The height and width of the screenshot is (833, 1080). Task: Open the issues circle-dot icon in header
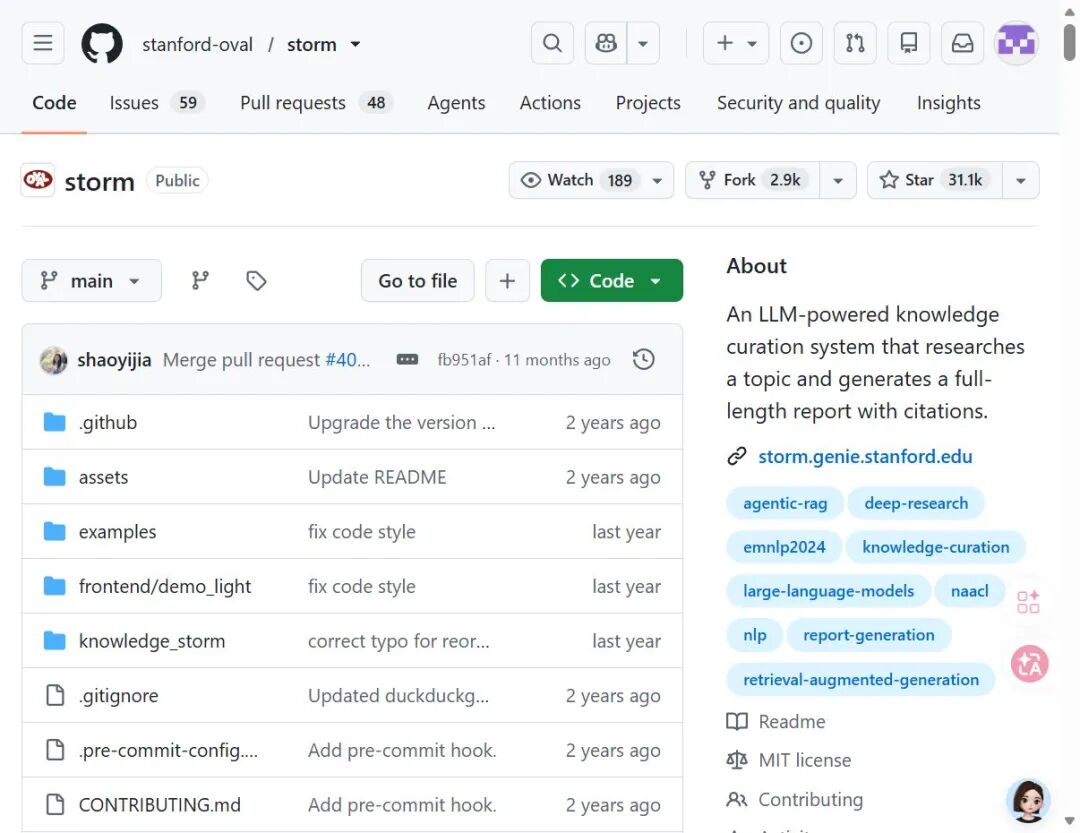click(801, 43)
